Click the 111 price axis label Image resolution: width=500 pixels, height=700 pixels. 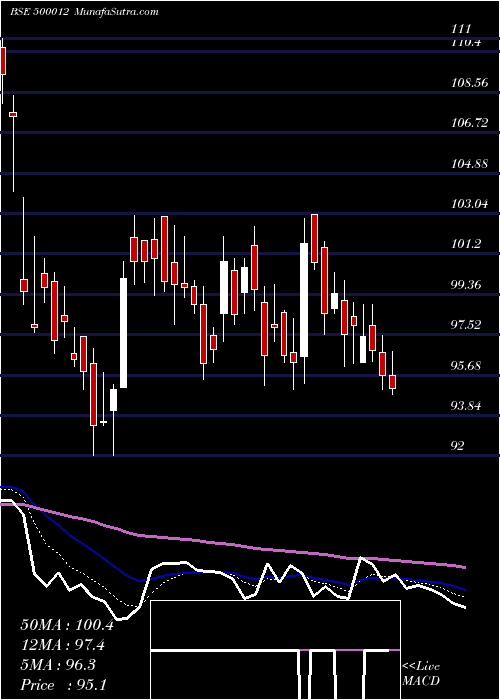(x=461, y=29)
